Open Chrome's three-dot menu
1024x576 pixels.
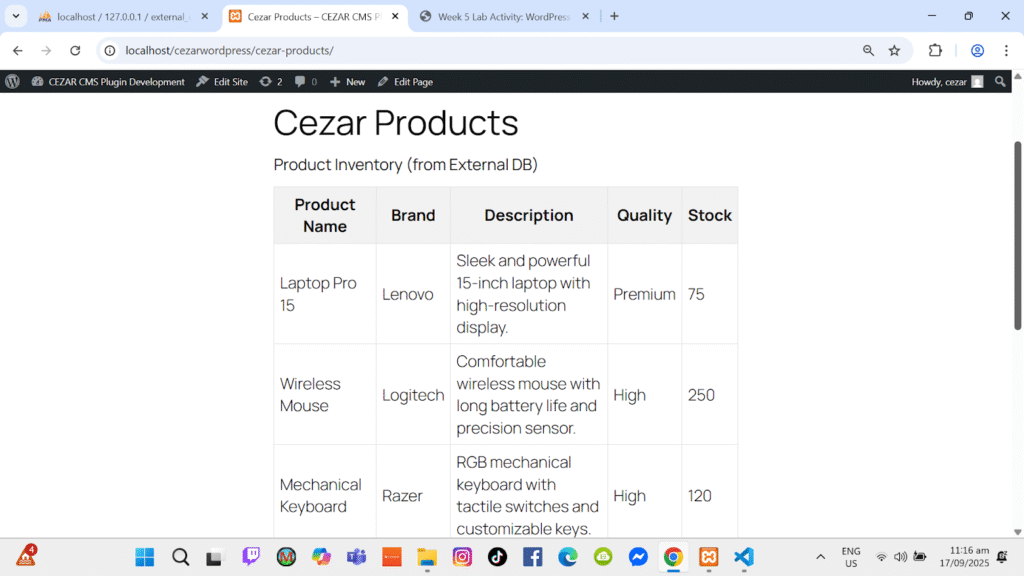[x=1006, y=50]
